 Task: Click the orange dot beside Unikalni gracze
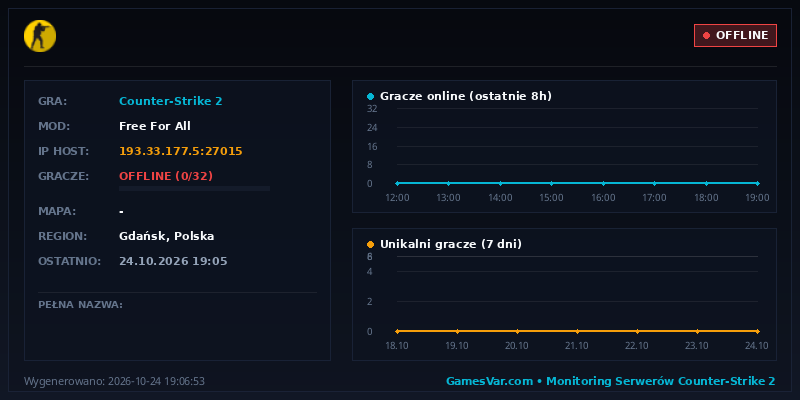[370, 244]
